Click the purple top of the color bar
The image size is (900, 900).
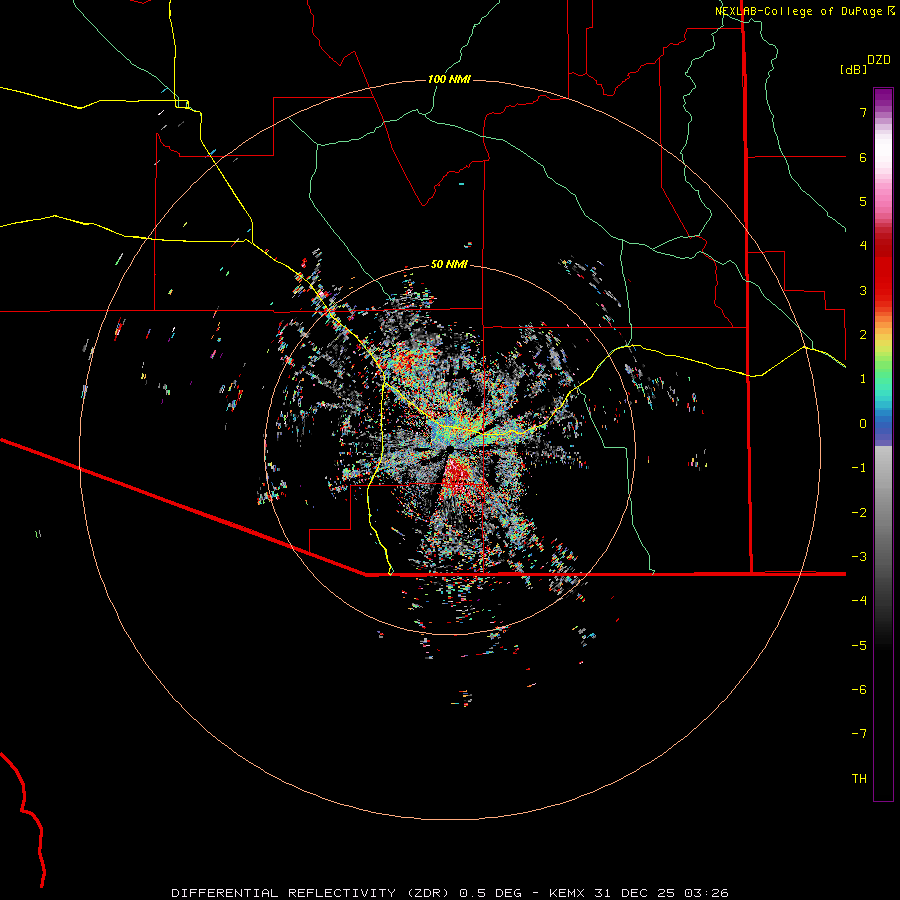point(883,99)
